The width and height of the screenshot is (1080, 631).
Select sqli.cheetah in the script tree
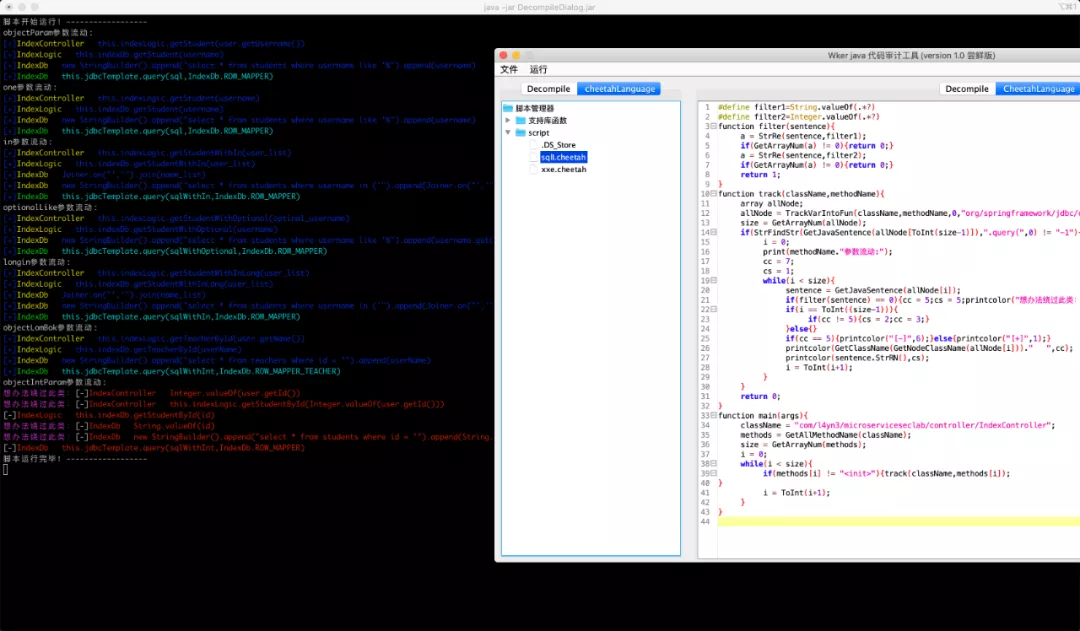click(563, 157)
